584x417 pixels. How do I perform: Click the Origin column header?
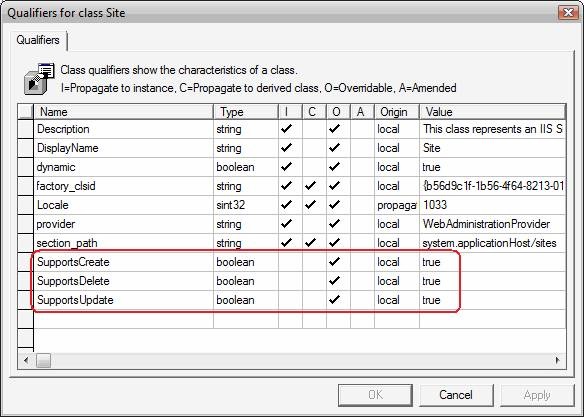pyautogui.click(x=397, y=112)
